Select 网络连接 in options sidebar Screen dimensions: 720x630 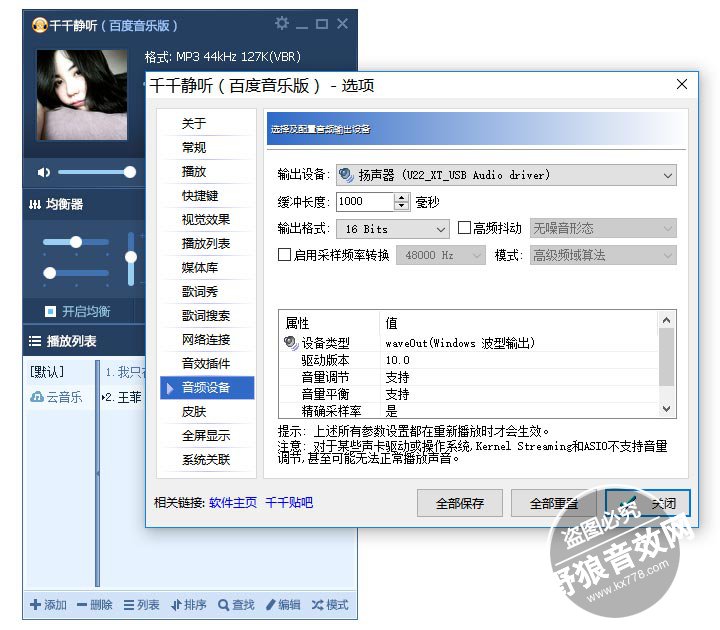[x=207, y=339]
